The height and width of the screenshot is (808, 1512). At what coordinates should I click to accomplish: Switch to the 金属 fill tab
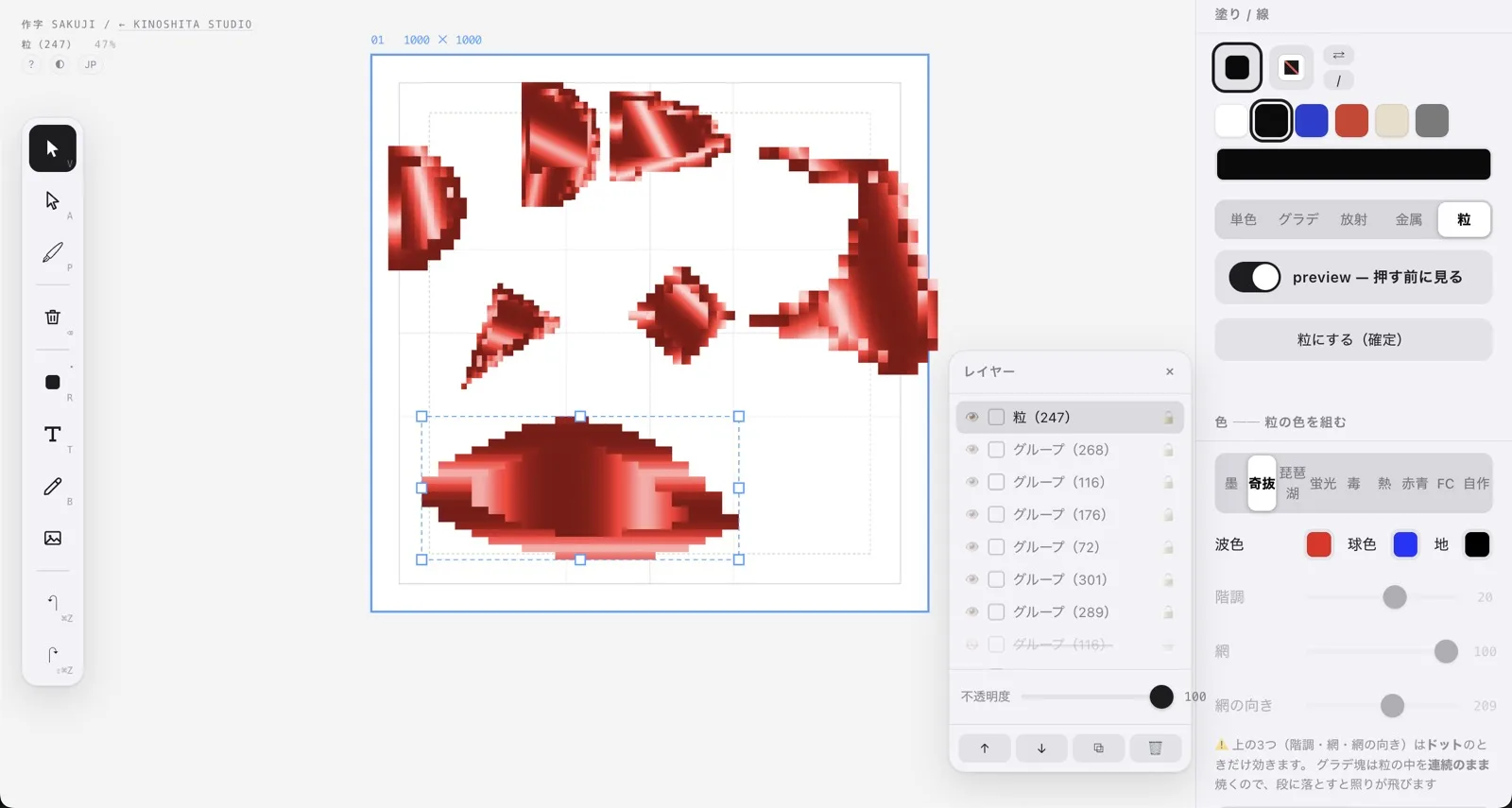pos(1408,219)
